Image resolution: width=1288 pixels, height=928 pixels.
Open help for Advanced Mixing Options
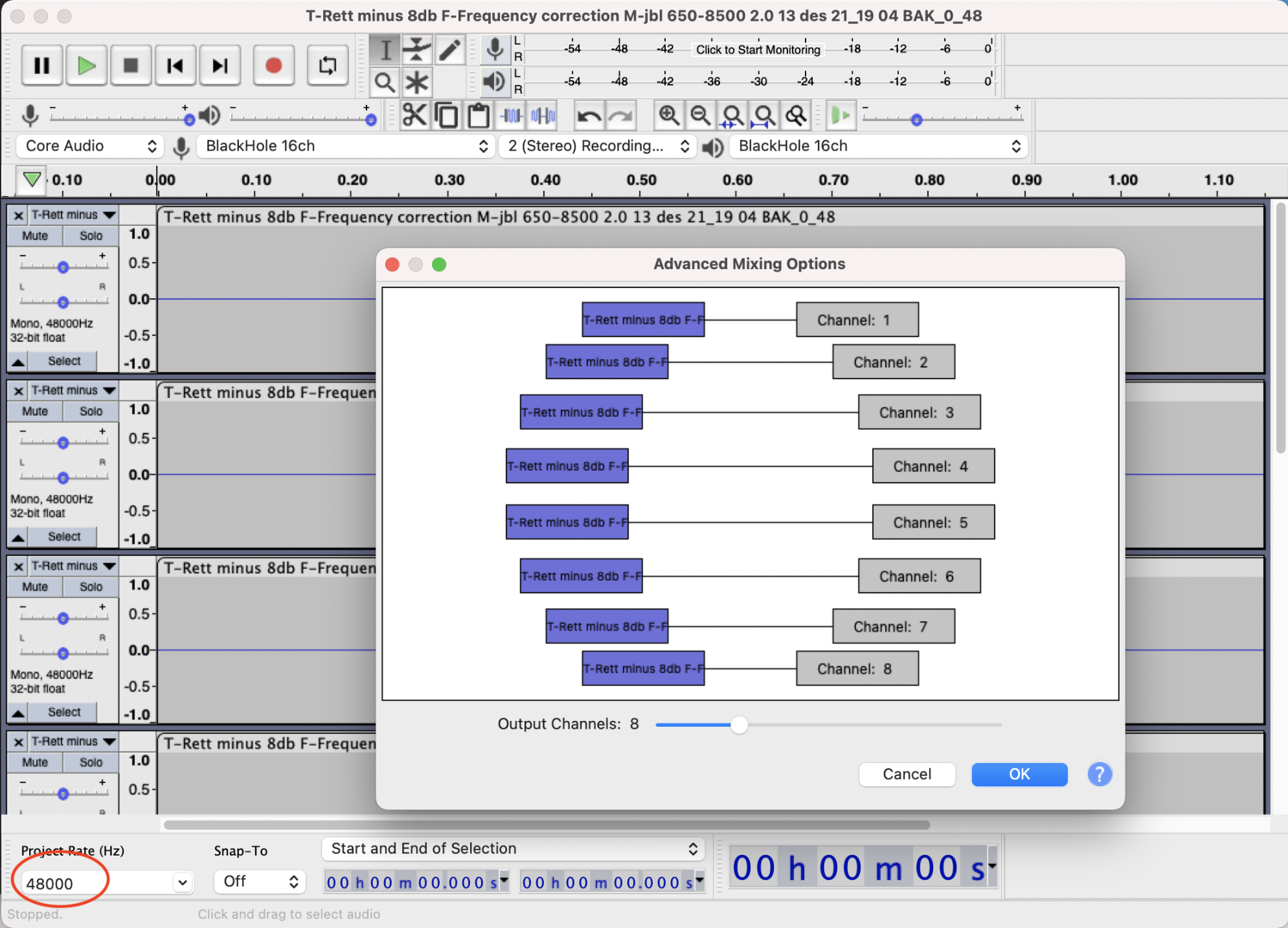[x=1099, y=774]
